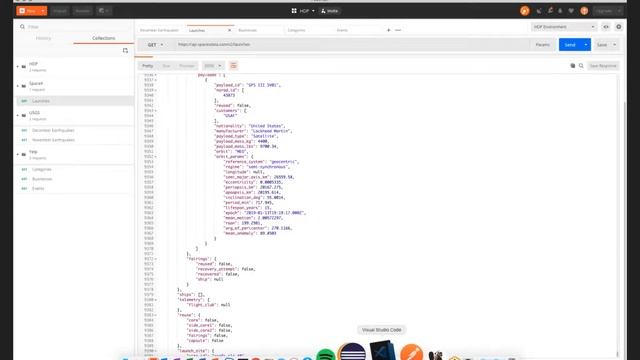Click the Invite button in the header
Viewport: 640px width, 360px height.
click(x=329, y=11)
